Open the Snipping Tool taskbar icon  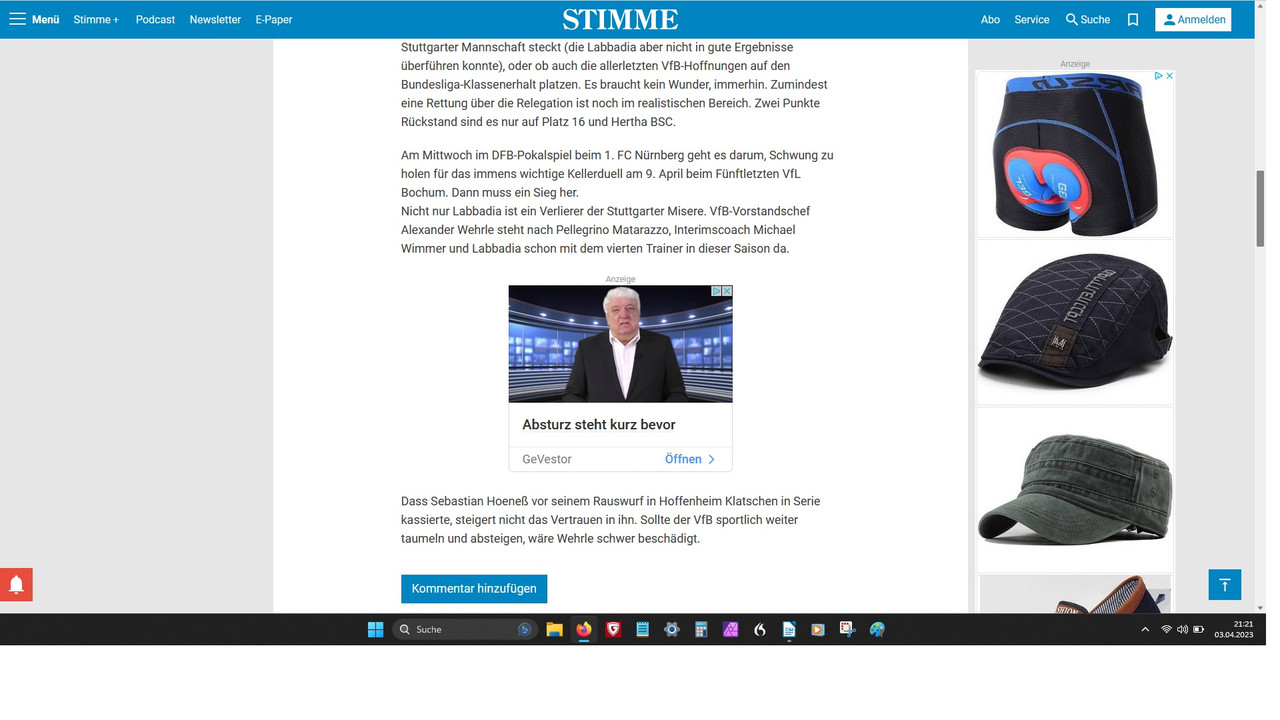pyautogui.click(x=848, y=629)
